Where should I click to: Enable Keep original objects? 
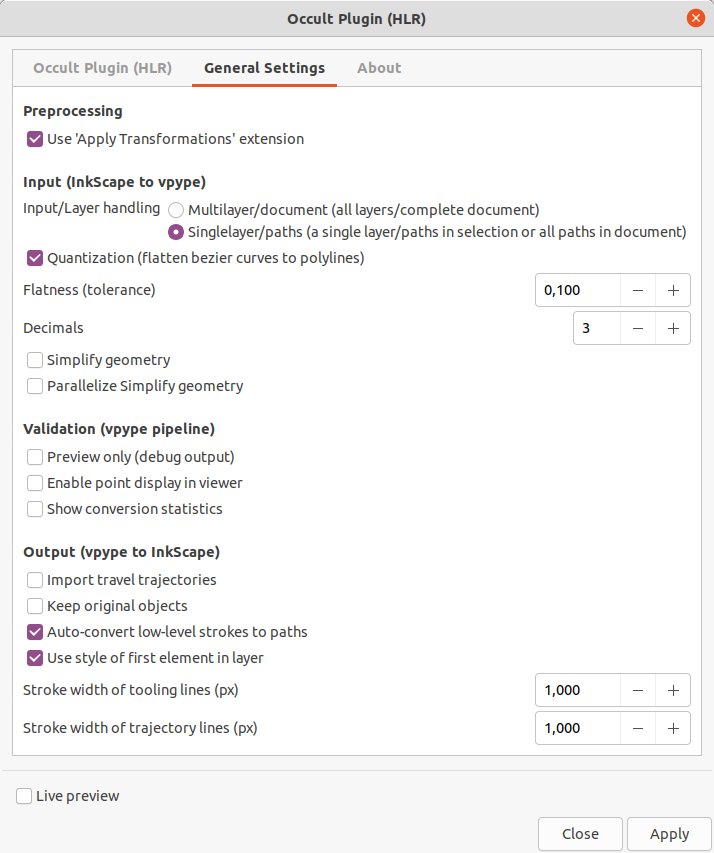tap(35, 605)
